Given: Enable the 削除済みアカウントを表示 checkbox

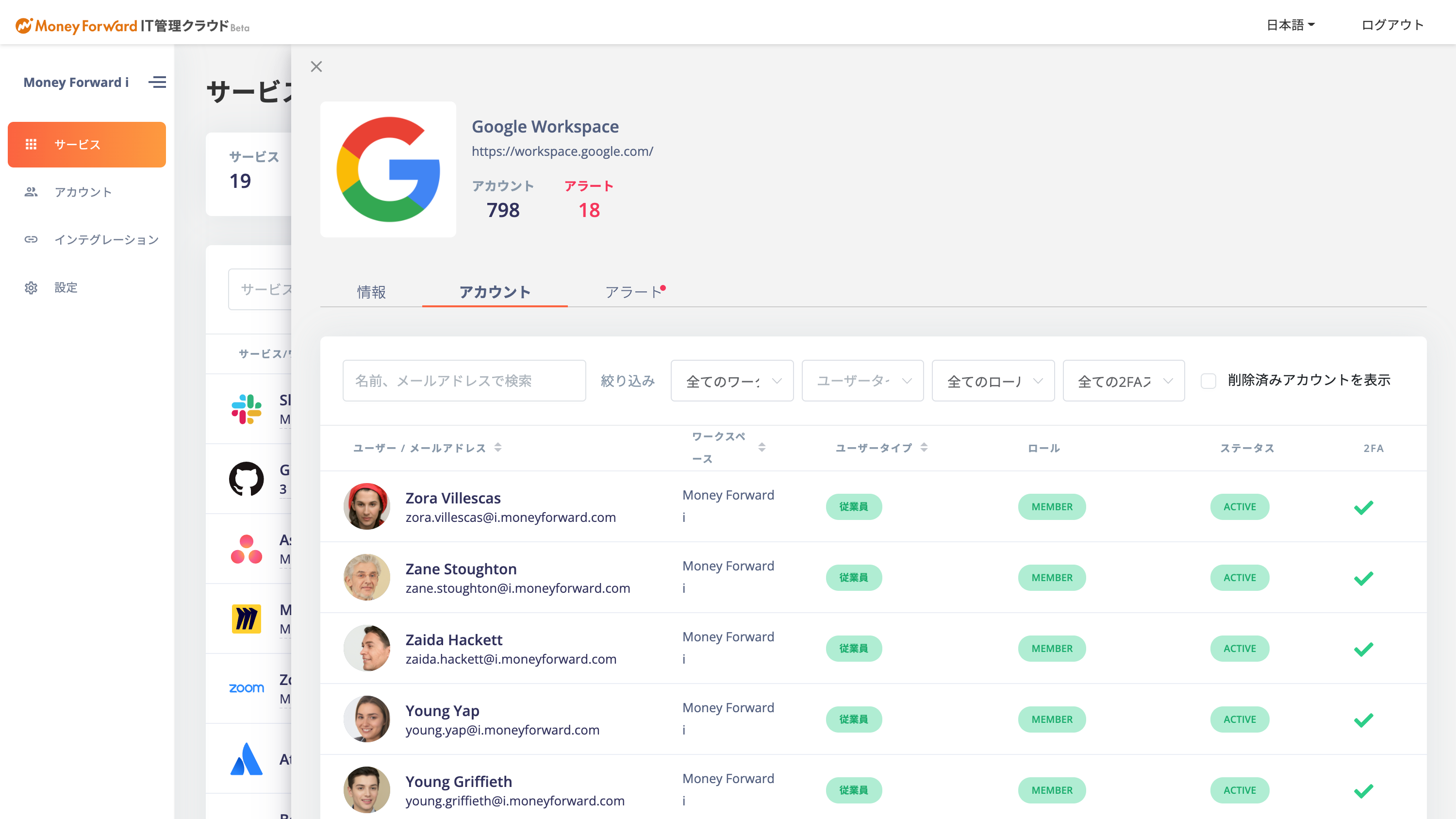Looking at the screenshot, I should pos(1208,381).
